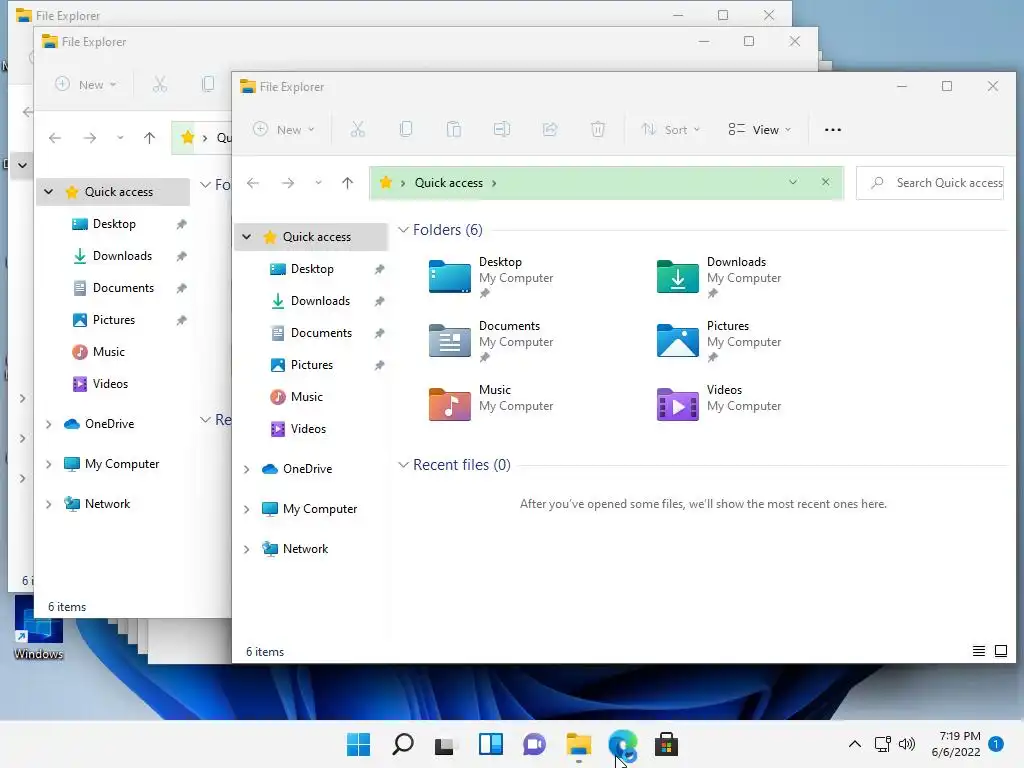The height and width of the screenshot is (768, 1024).
Task: Click the X button in address bar
Action: (825, 182)
